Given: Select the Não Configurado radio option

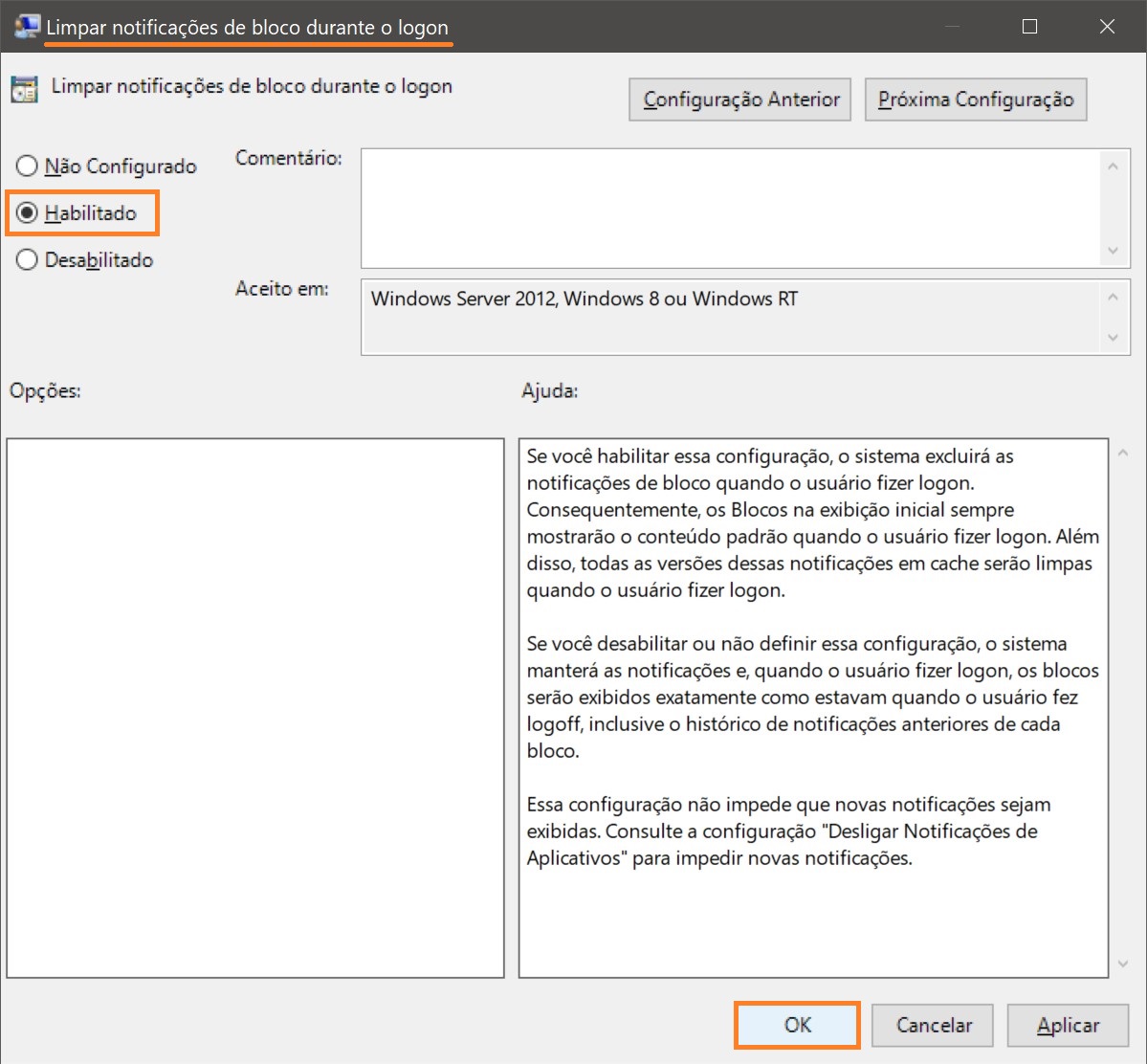Looking at the screenshot, I should (x=27, y=166).
